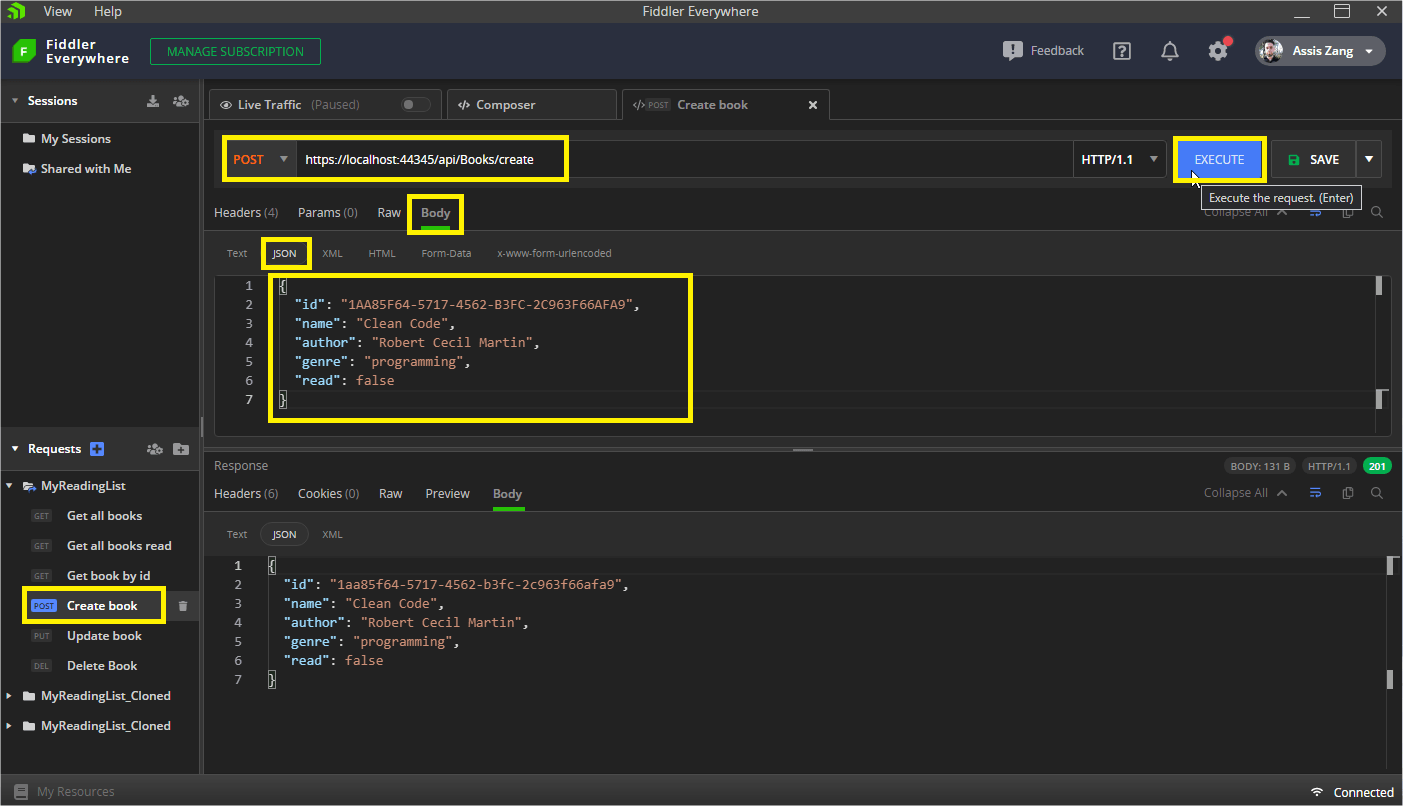Click the help question mark icon

pyautogui.click(x=1122, y=51)
